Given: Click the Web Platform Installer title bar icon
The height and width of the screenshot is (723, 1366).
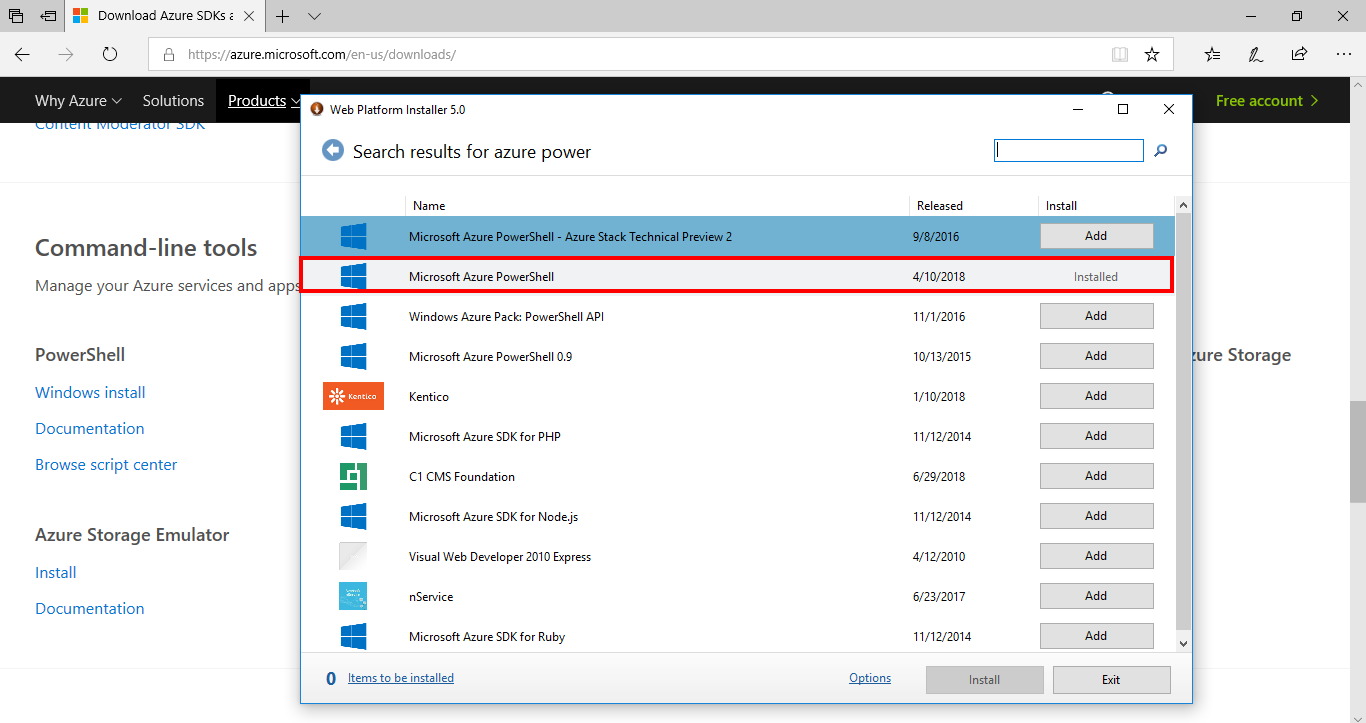Looking at the screenshot, I should point(317,109).
